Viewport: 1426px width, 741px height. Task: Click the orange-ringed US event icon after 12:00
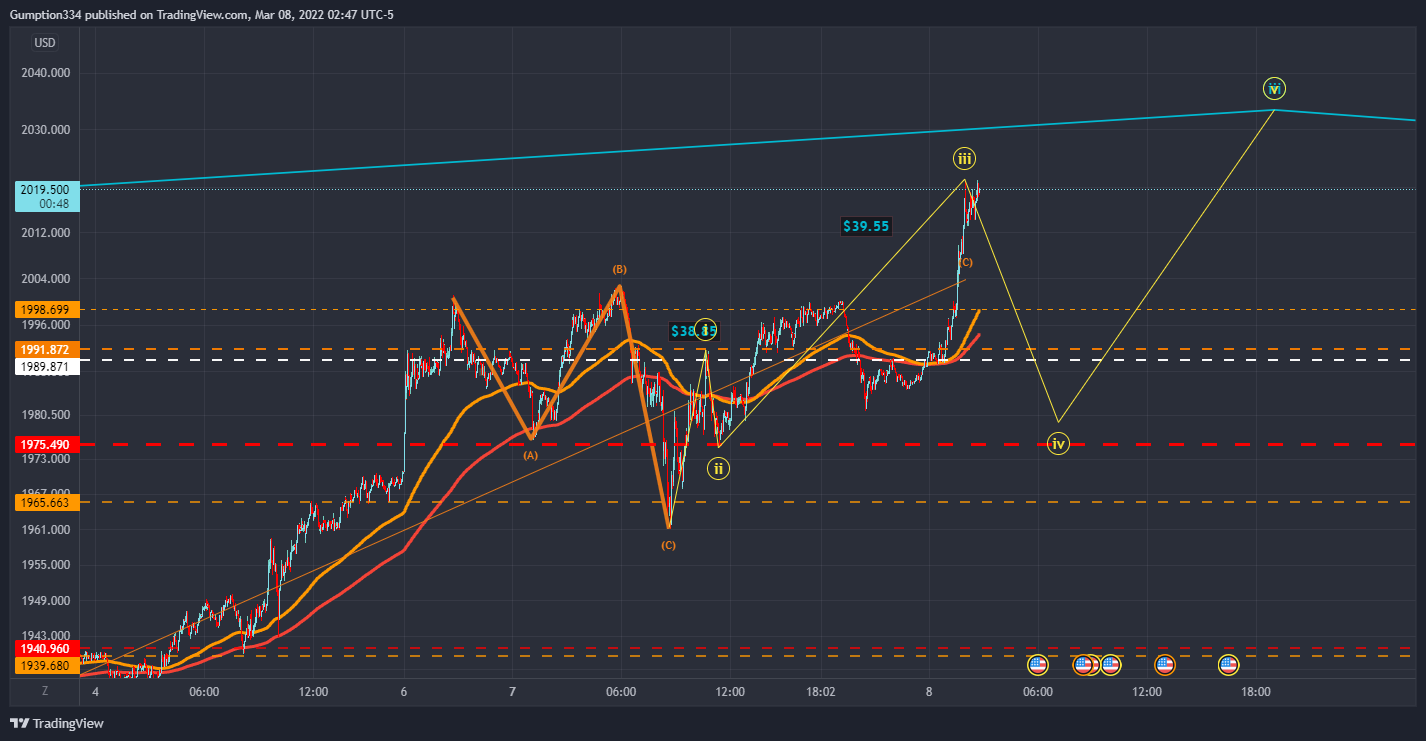[x=1165, y=664]
